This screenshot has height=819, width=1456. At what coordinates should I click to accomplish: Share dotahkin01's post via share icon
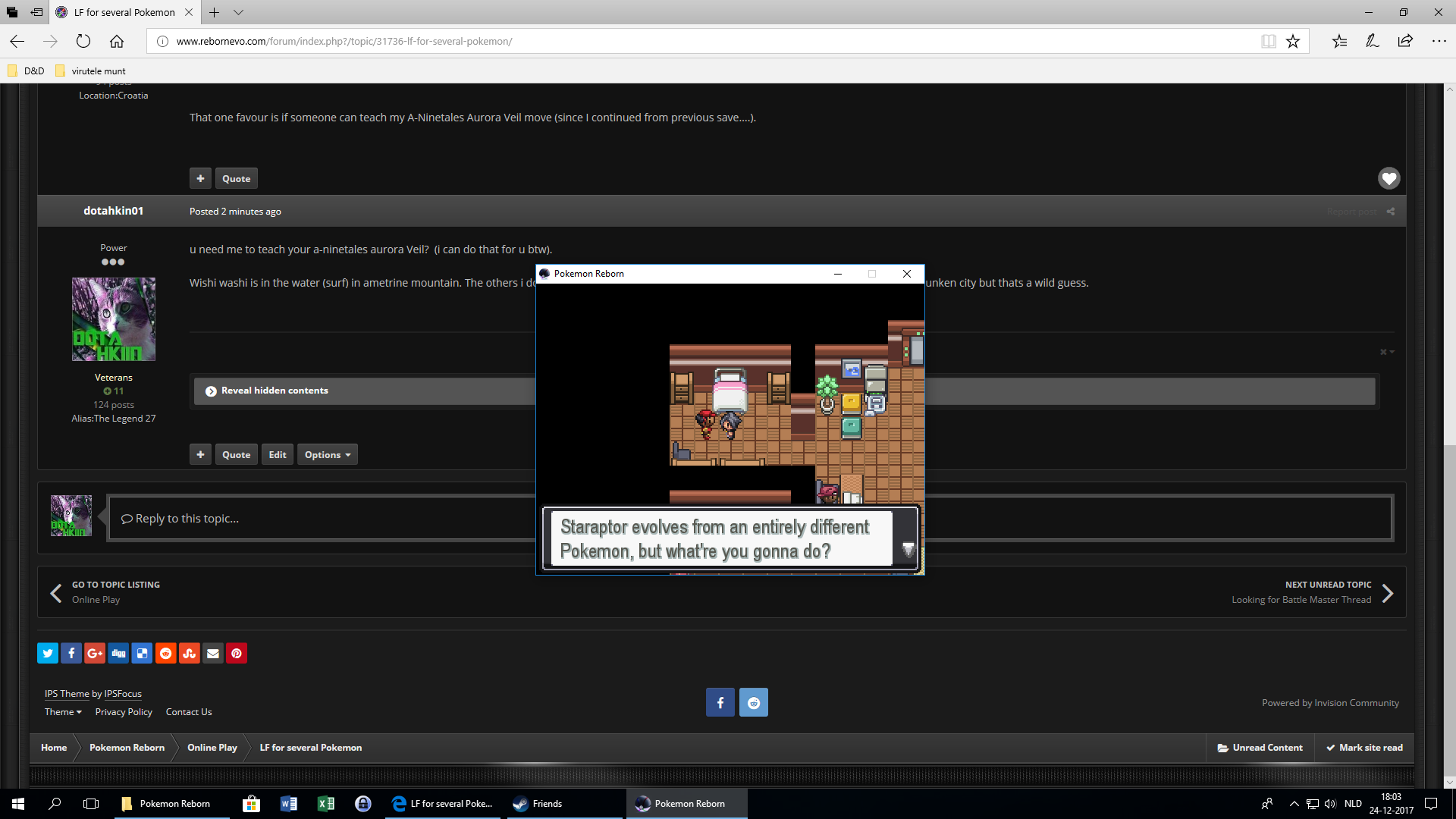tap(1391, 212)
